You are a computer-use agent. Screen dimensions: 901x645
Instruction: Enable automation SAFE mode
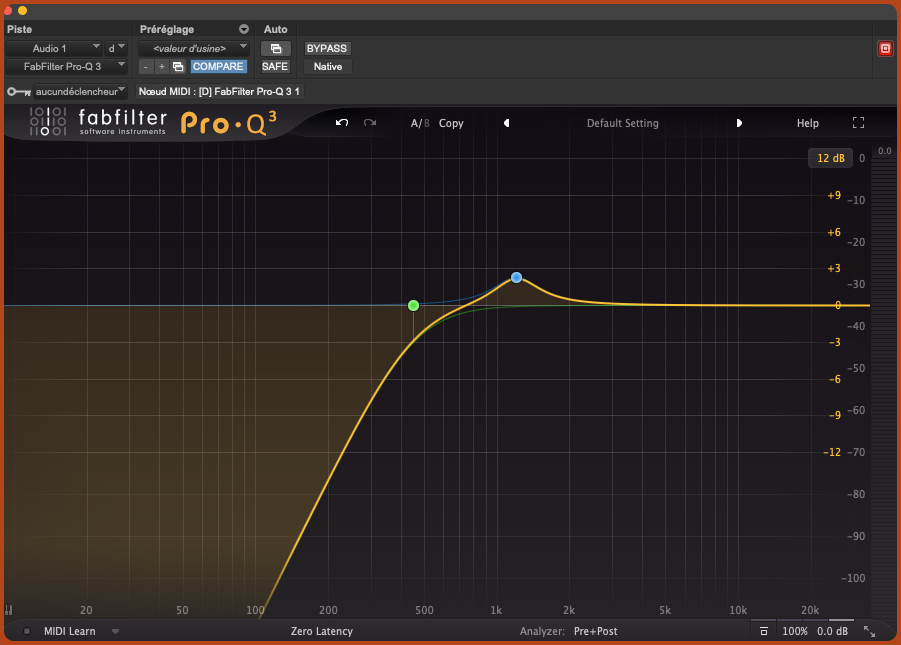[275, 66]
